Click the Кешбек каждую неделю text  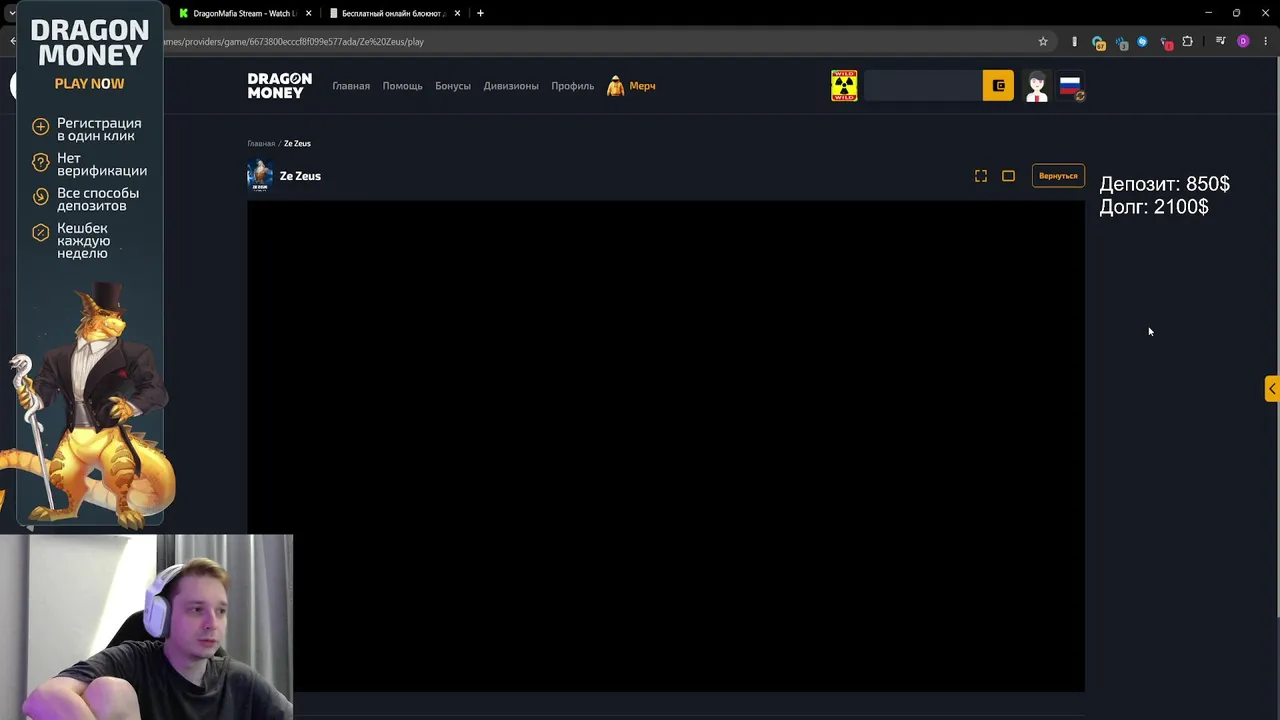tap(83, 241)
